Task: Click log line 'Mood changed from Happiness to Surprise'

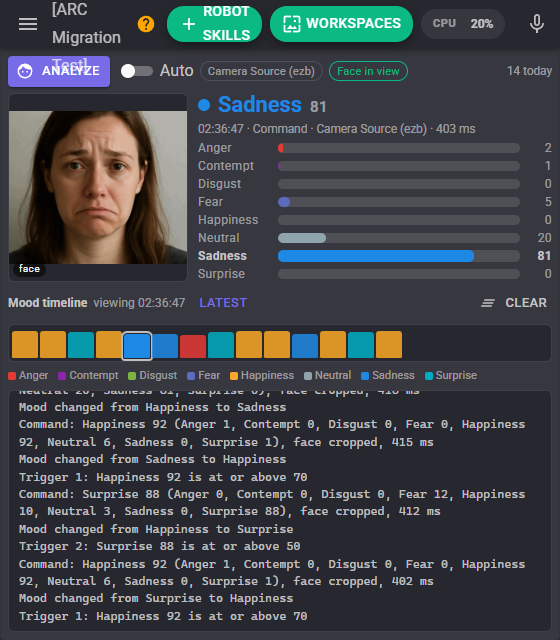Action: tap(156, 529)
